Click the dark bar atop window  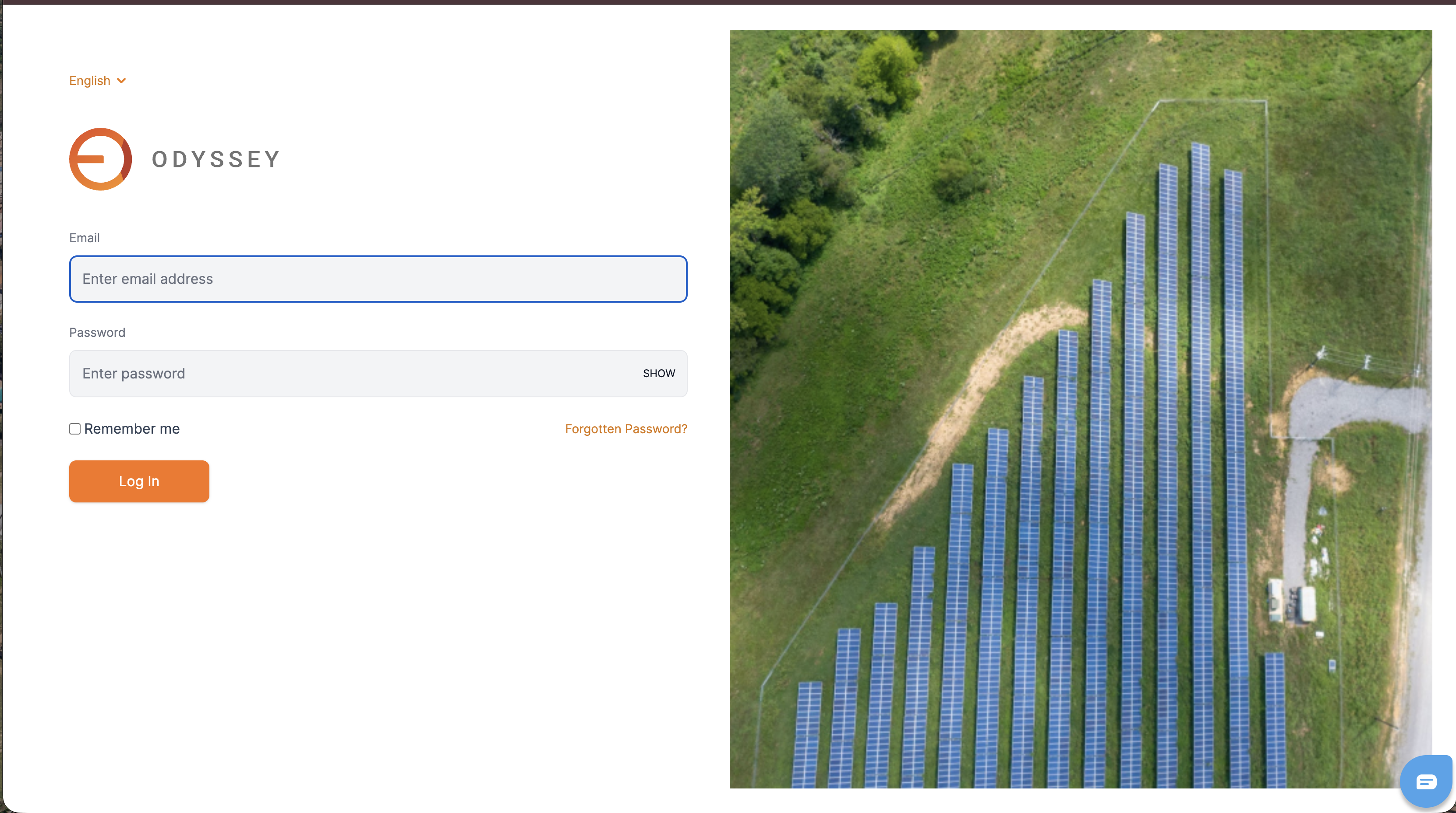(x=728, y=2)
